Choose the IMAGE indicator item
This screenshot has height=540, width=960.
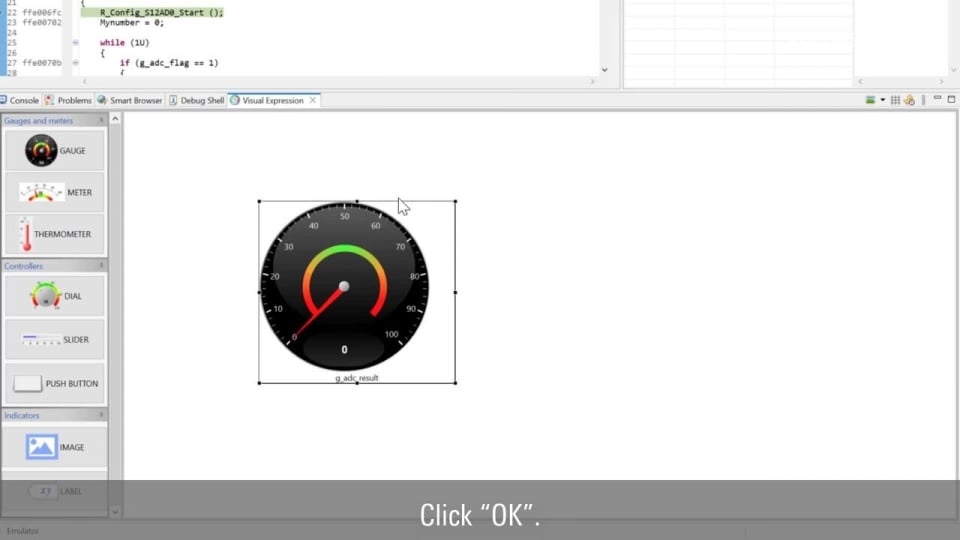(54, 447)
